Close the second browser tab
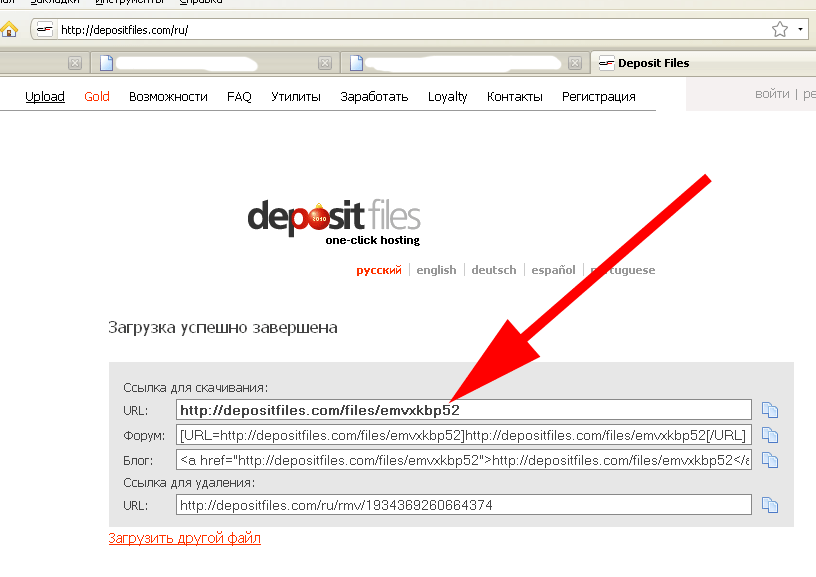This screenshot has height=577, width=816. 324,63
